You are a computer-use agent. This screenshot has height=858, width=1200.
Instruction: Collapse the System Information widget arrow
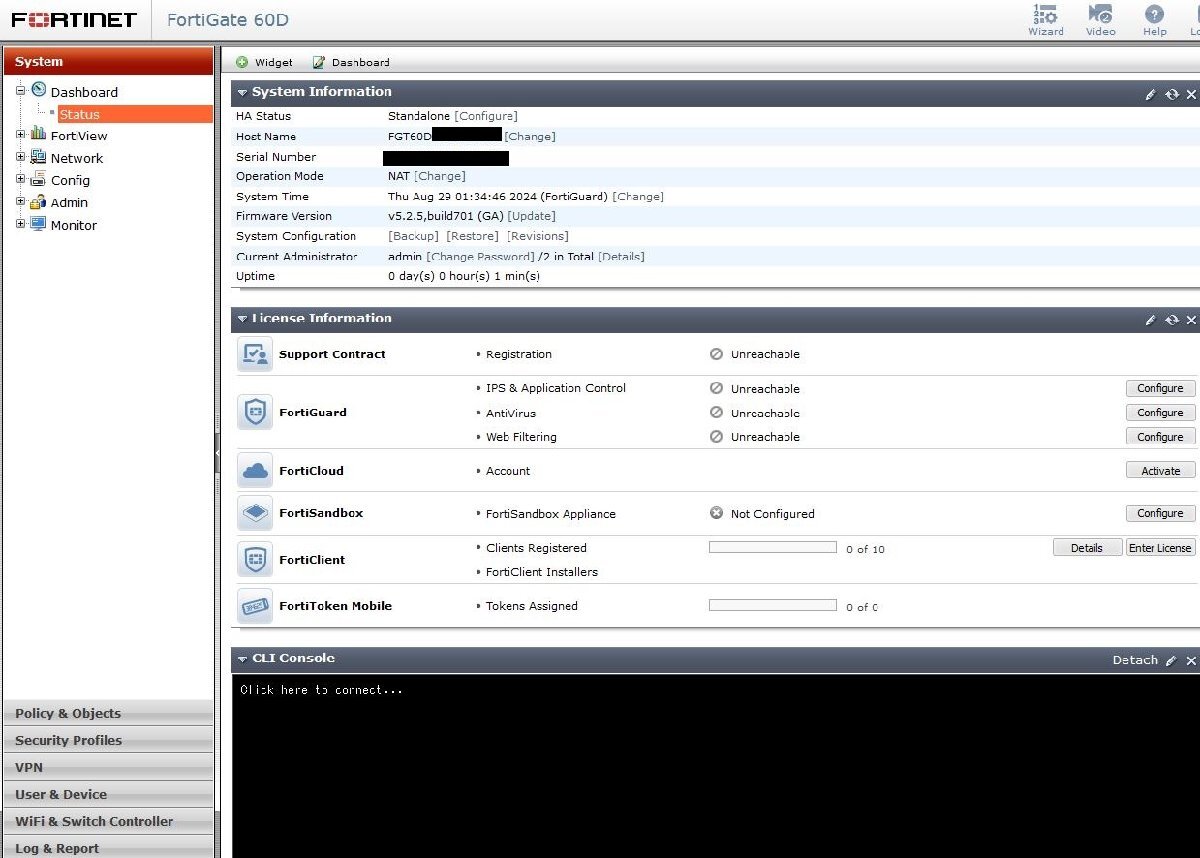242,93
